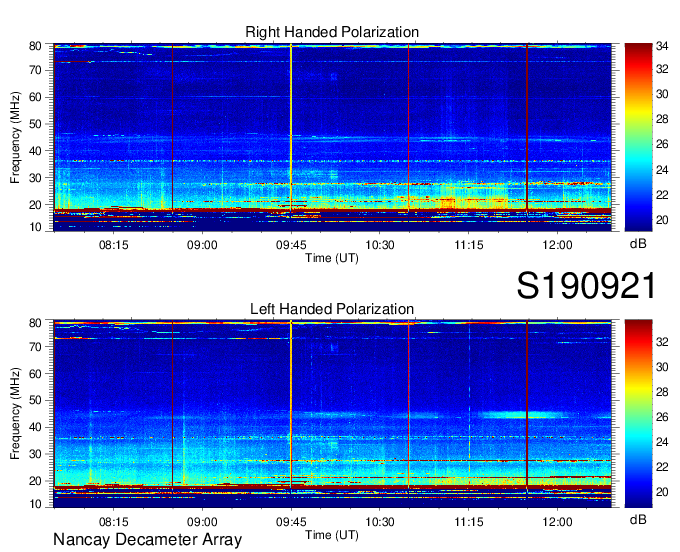Click the 10 MHz label on upper plot

[35, 227]
